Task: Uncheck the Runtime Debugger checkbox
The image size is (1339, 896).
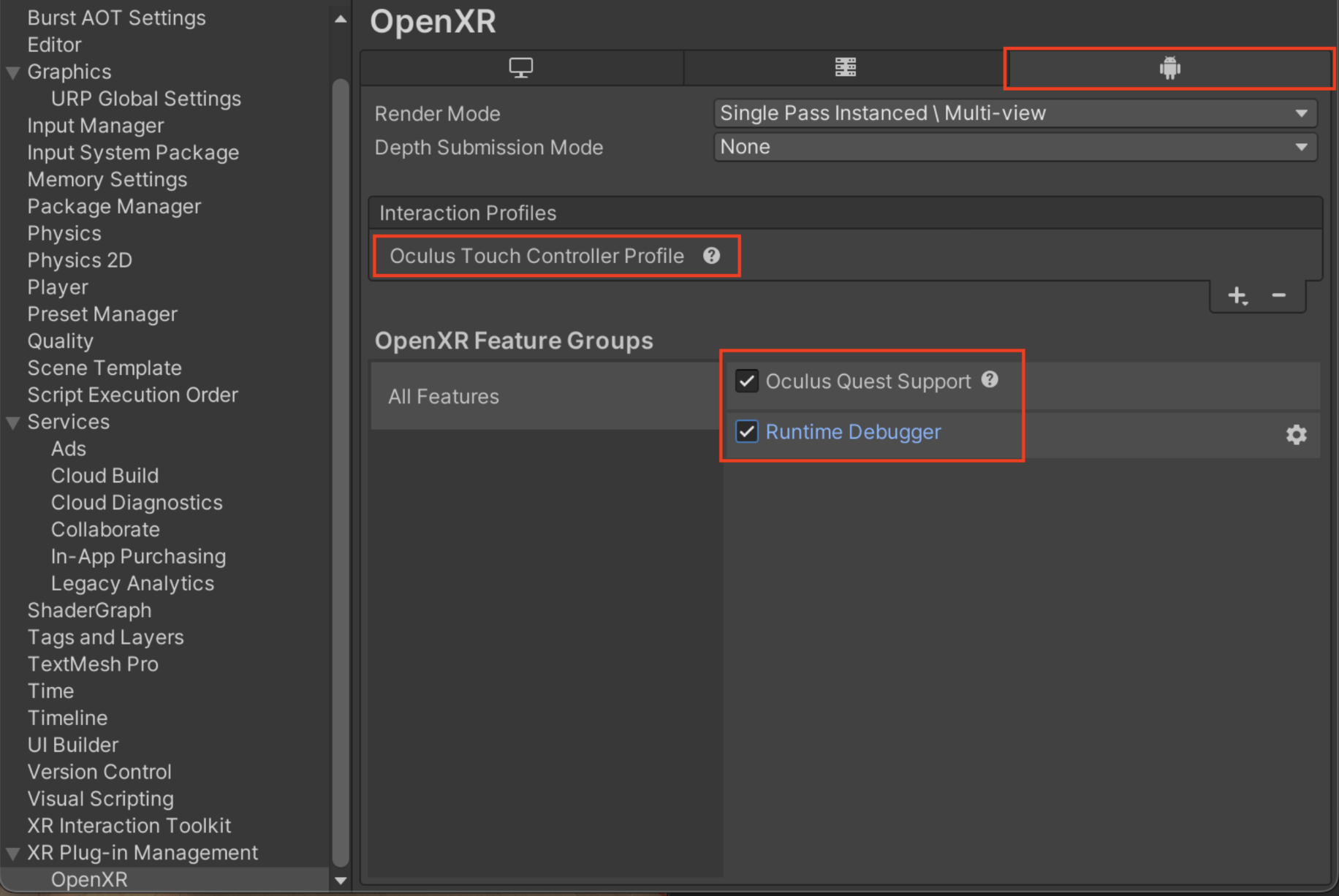Action: 746,432
